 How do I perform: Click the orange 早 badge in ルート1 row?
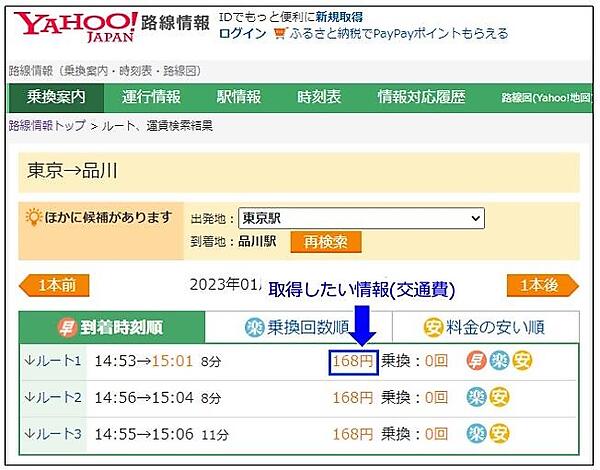tap(476, 361)
